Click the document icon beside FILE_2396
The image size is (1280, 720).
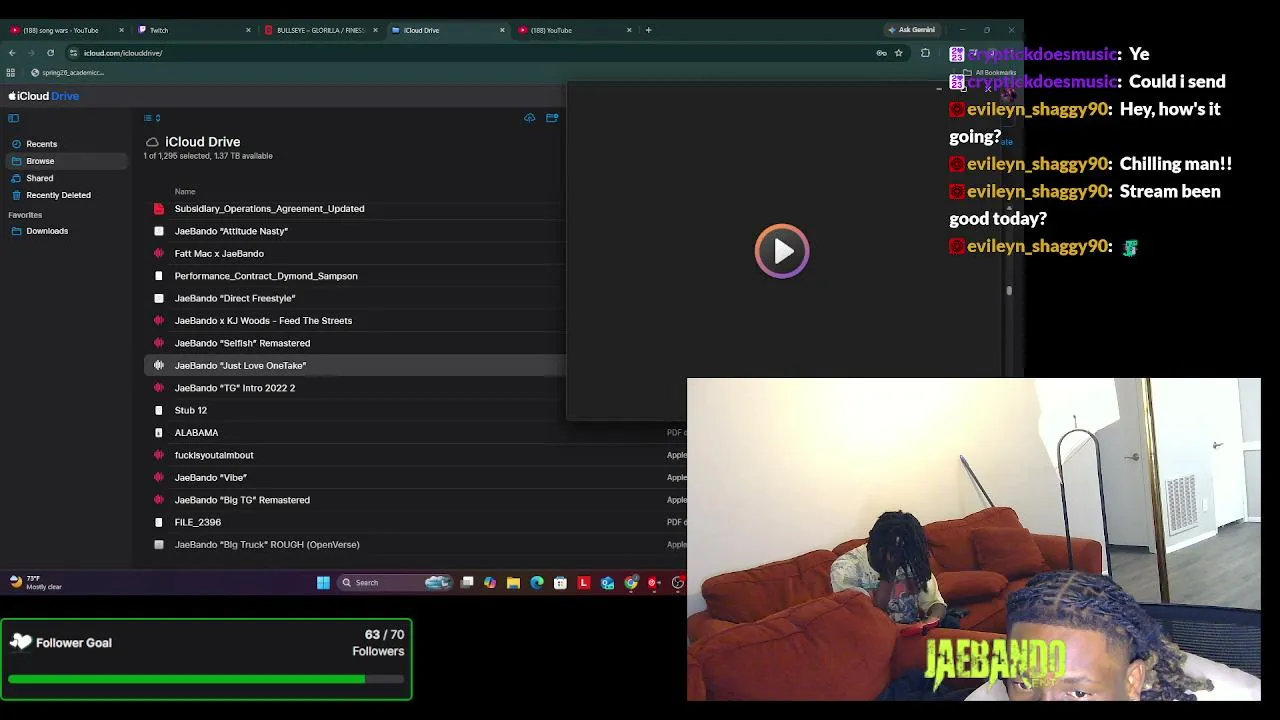(x=159, y=522)
